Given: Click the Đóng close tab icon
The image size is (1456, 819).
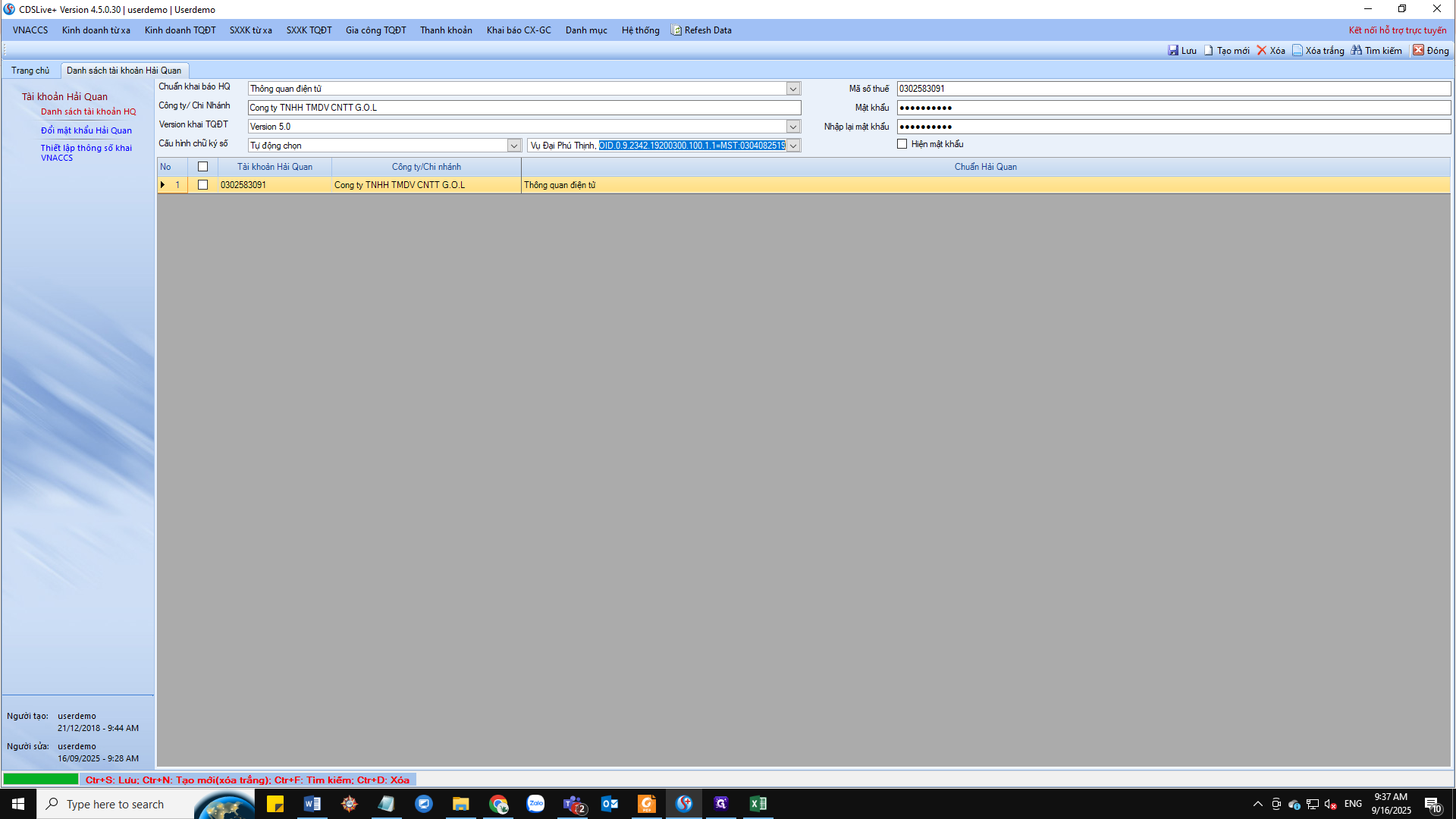Looking at the screenshot, I should click(x=1418, y=51).
